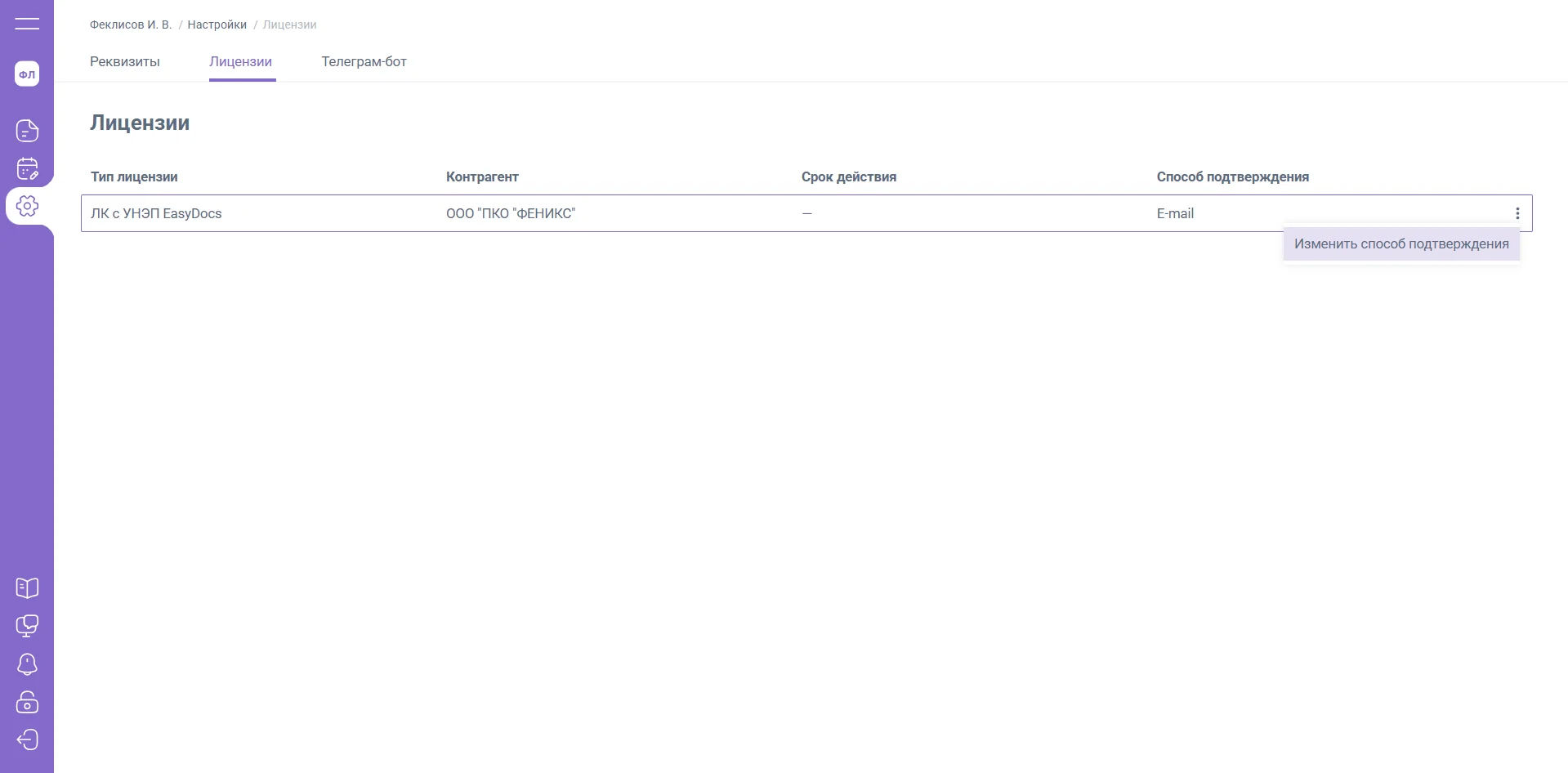Click the logout exit icon

click(27, 739)
